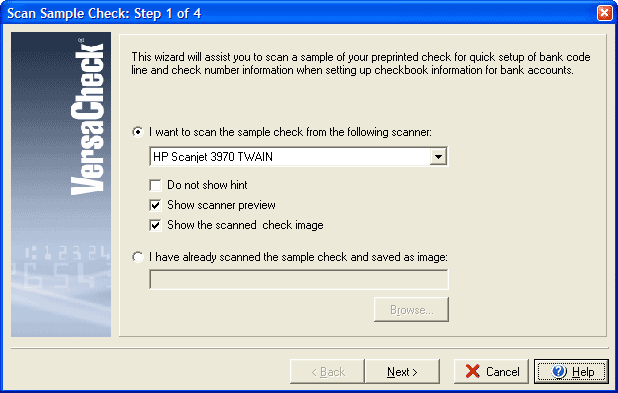Click the Browse... button
Image resolution: width=618 pixels, height=393 pixels.
tap(411, 310)
